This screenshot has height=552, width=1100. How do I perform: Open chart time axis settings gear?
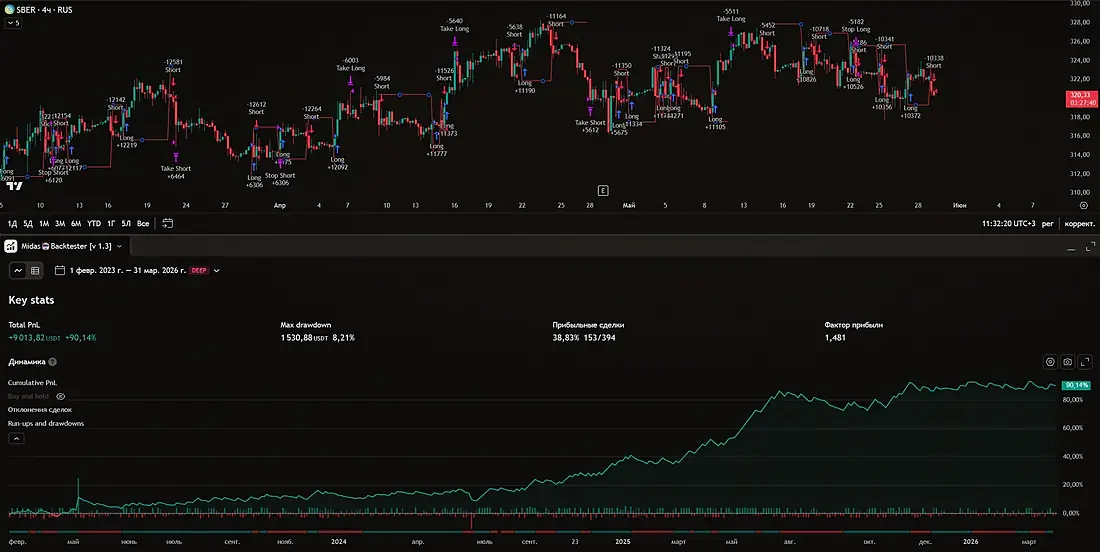tap(1084, 206)
